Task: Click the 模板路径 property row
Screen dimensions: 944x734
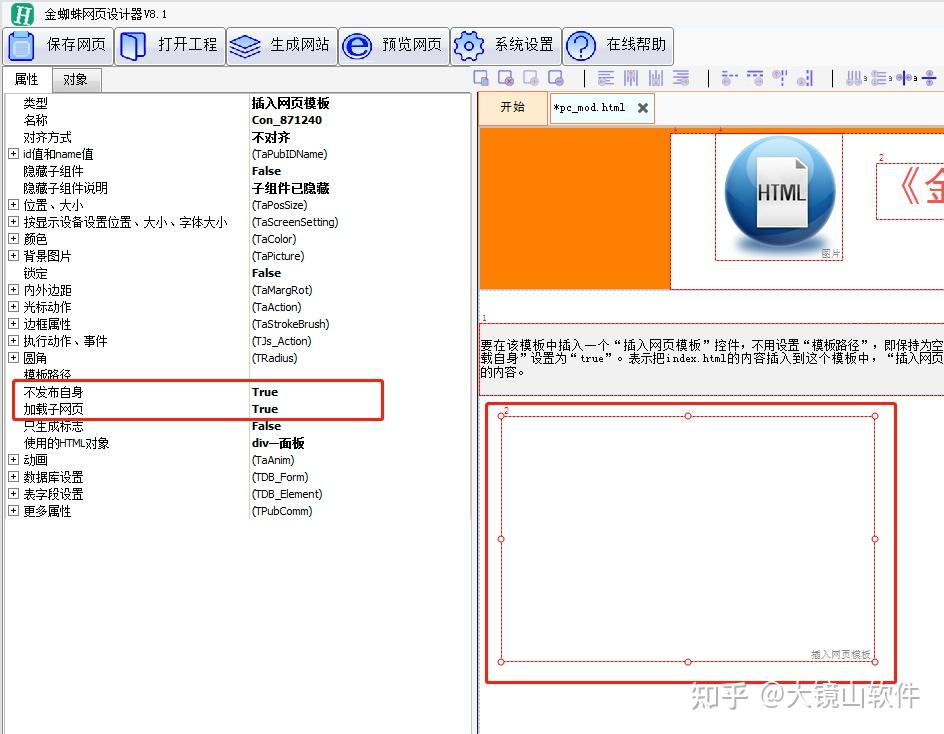Action: [238, 375]
